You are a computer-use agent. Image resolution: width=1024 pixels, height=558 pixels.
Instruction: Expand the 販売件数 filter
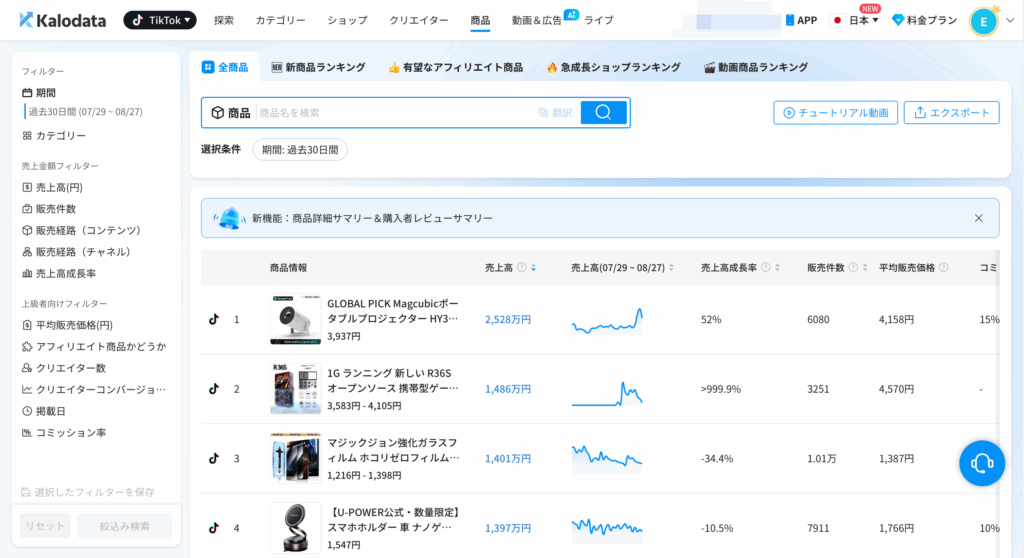pos(49,209)
